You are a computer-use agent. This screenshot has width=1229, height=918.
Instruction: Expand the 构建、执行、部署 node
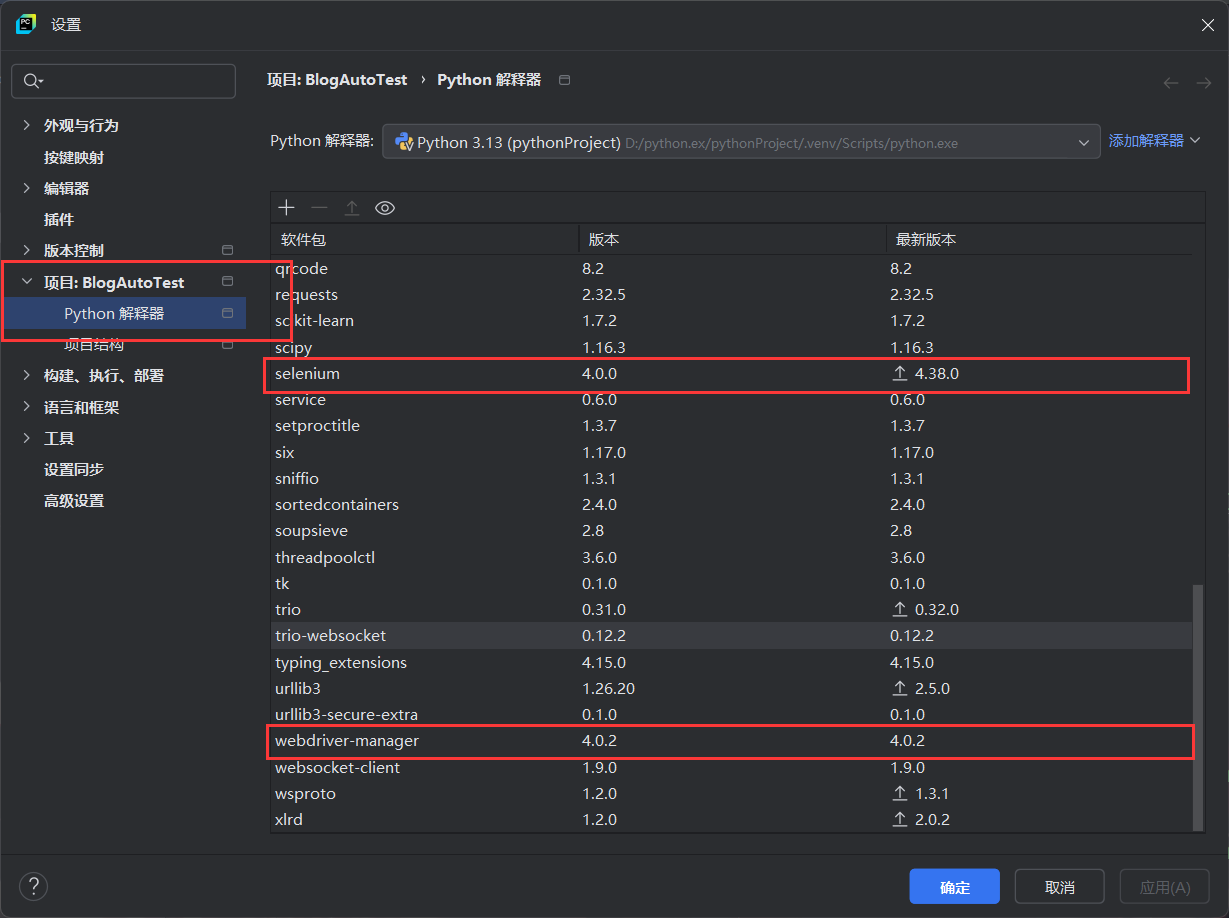pyautogui.click(x=26, y=376)
